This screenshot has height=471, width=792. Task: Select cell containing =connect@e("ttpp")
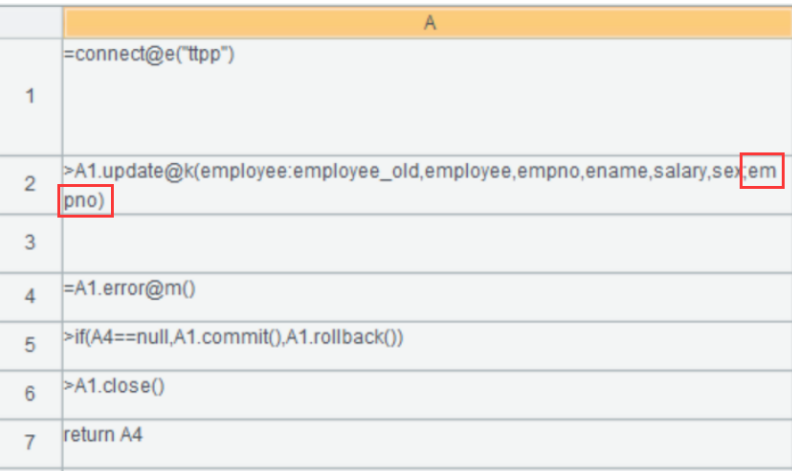coord(428,97)
